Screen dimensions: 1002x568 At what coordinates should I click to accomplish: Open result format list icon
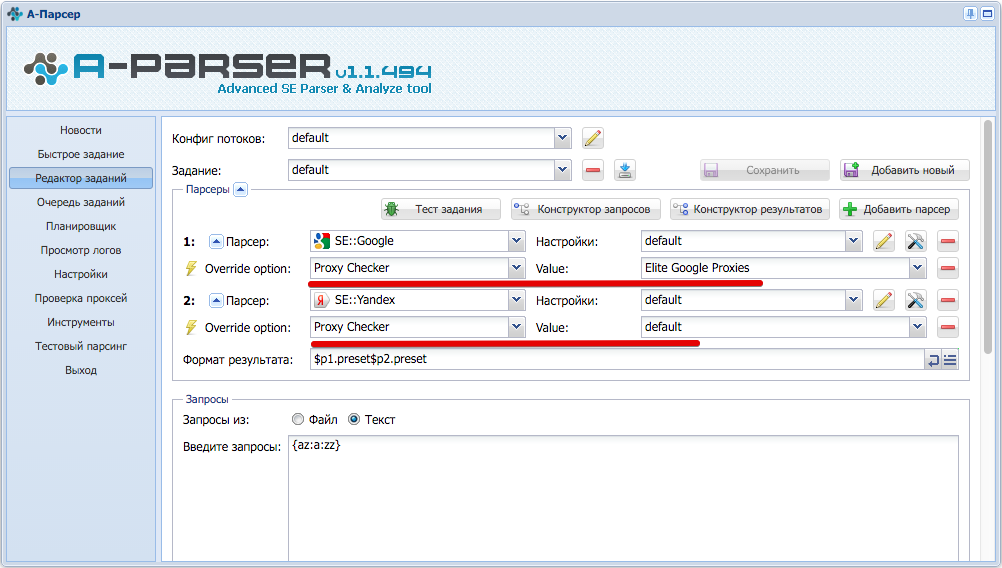pyautogui.click(x=950, y=360)
